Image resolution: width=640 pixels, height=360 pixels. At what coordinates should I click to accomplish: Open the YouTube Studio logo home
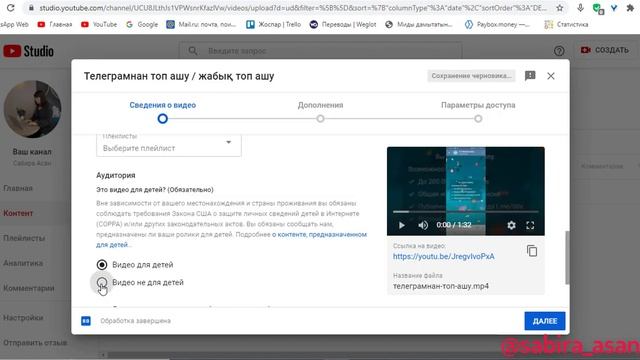29,51
